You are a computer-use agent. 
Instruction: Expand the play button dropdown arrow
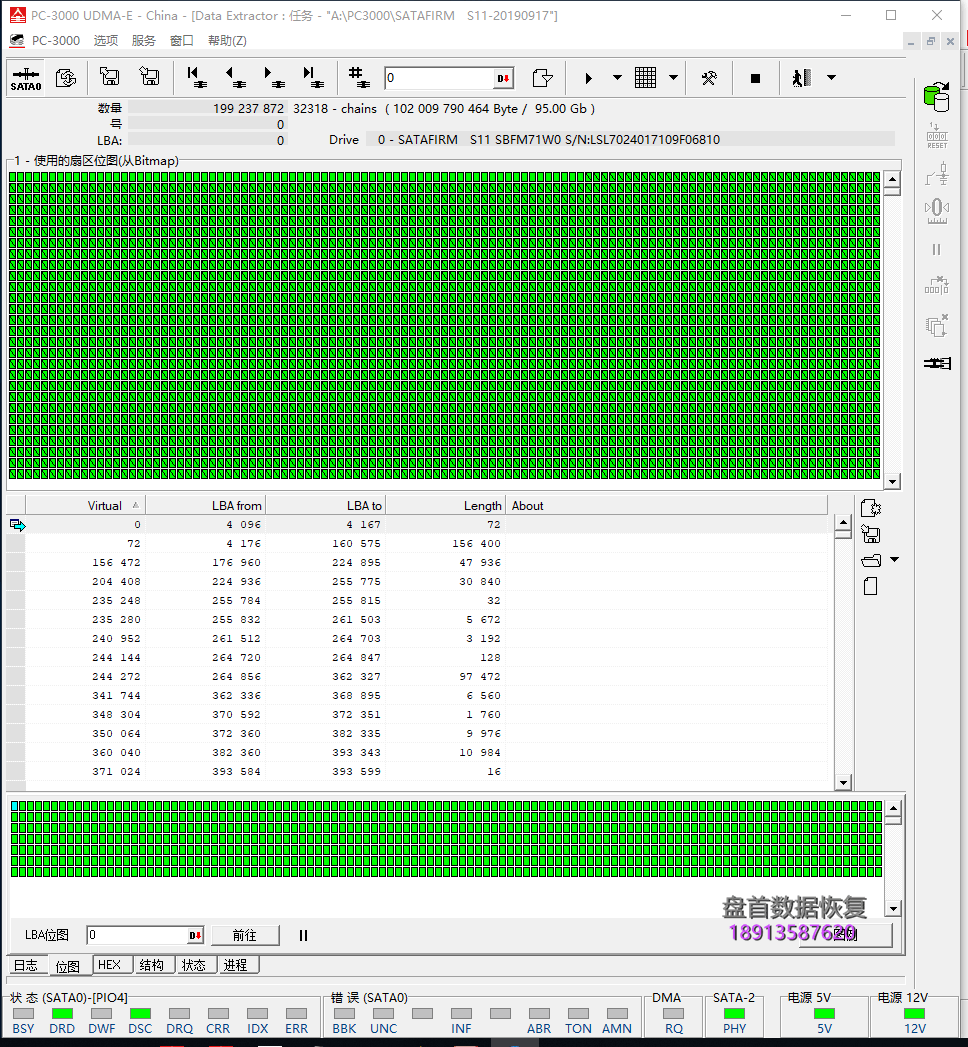(618, 78)
